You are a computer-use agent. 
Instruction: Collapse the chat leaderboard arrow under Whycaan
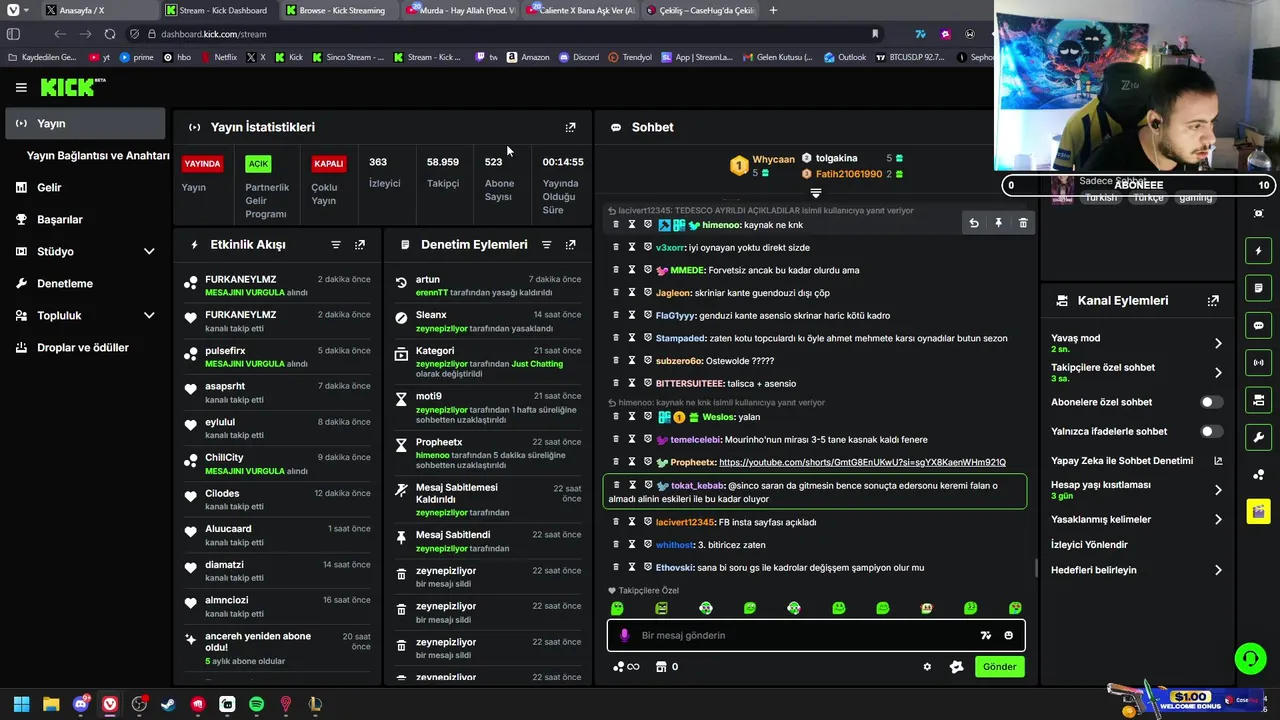coord(816,193)
